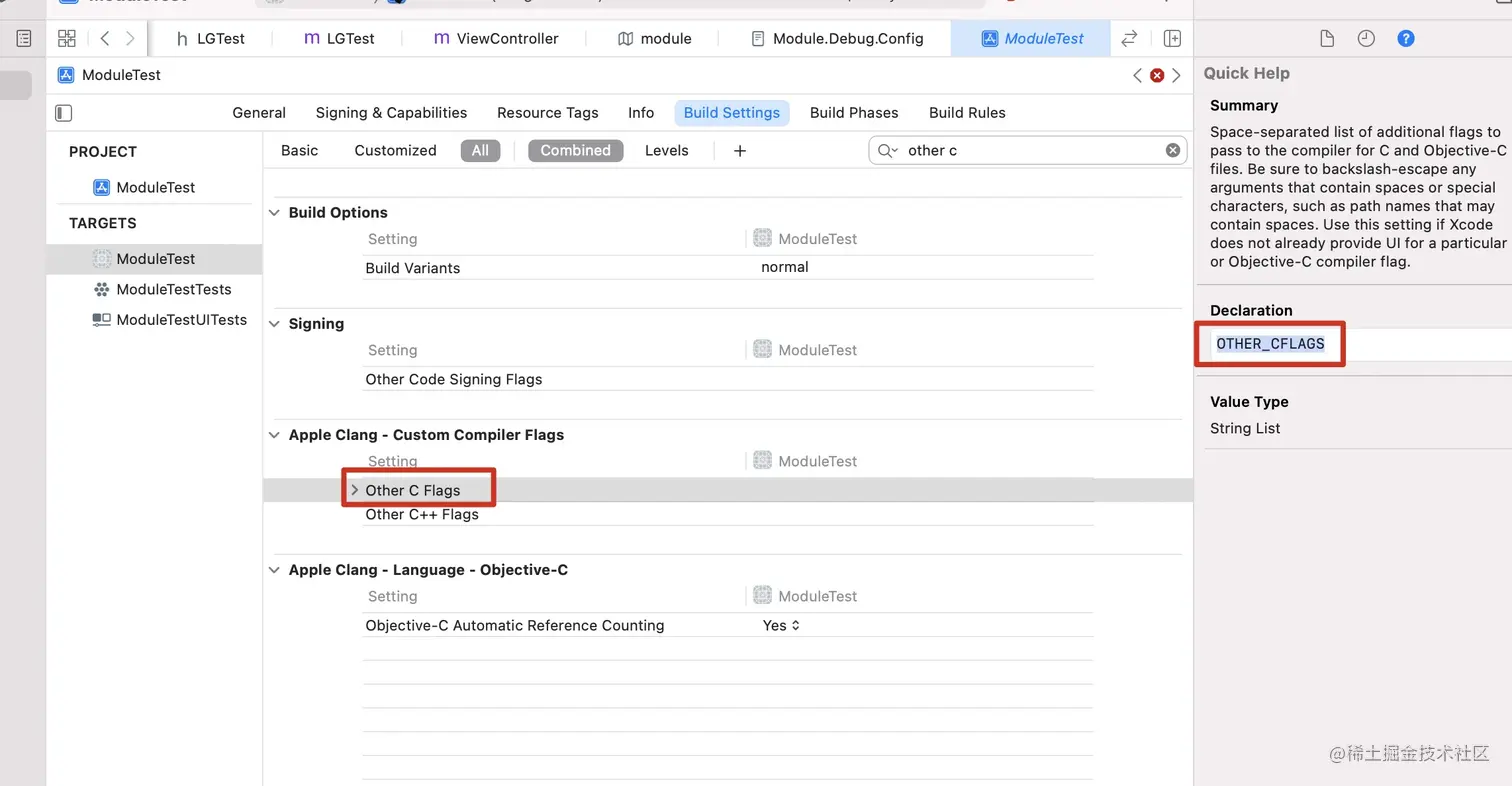Viewport: 1512px width, 786px height.
Task: Add an editor pane on the right
Action: [x=1172, y=39]
